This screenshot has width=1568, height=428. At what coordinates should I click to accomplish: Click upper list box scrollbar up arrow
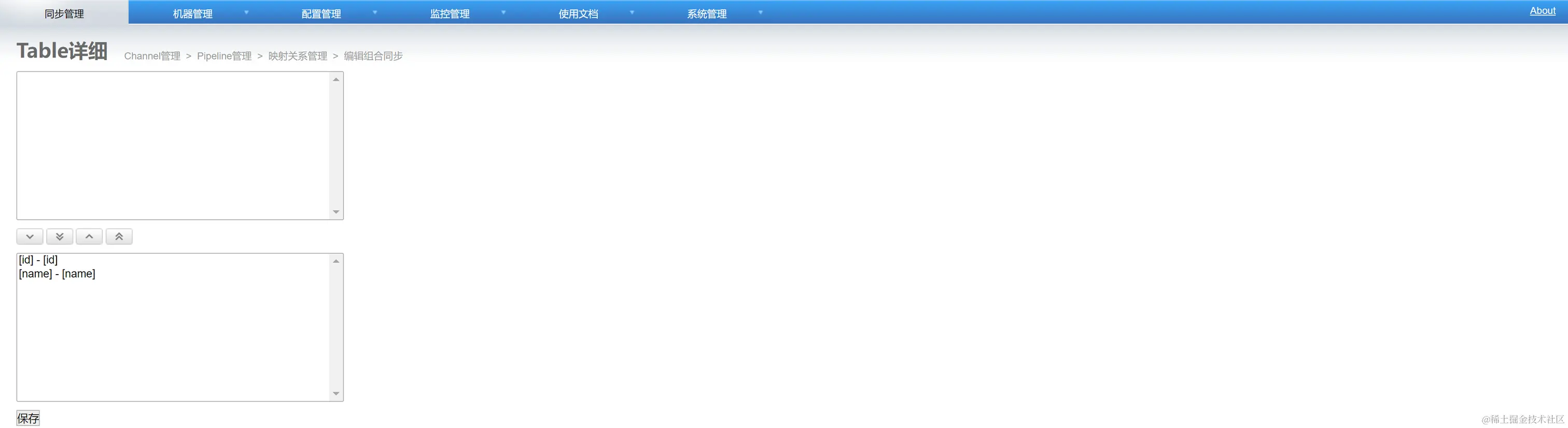click(336, 80)
